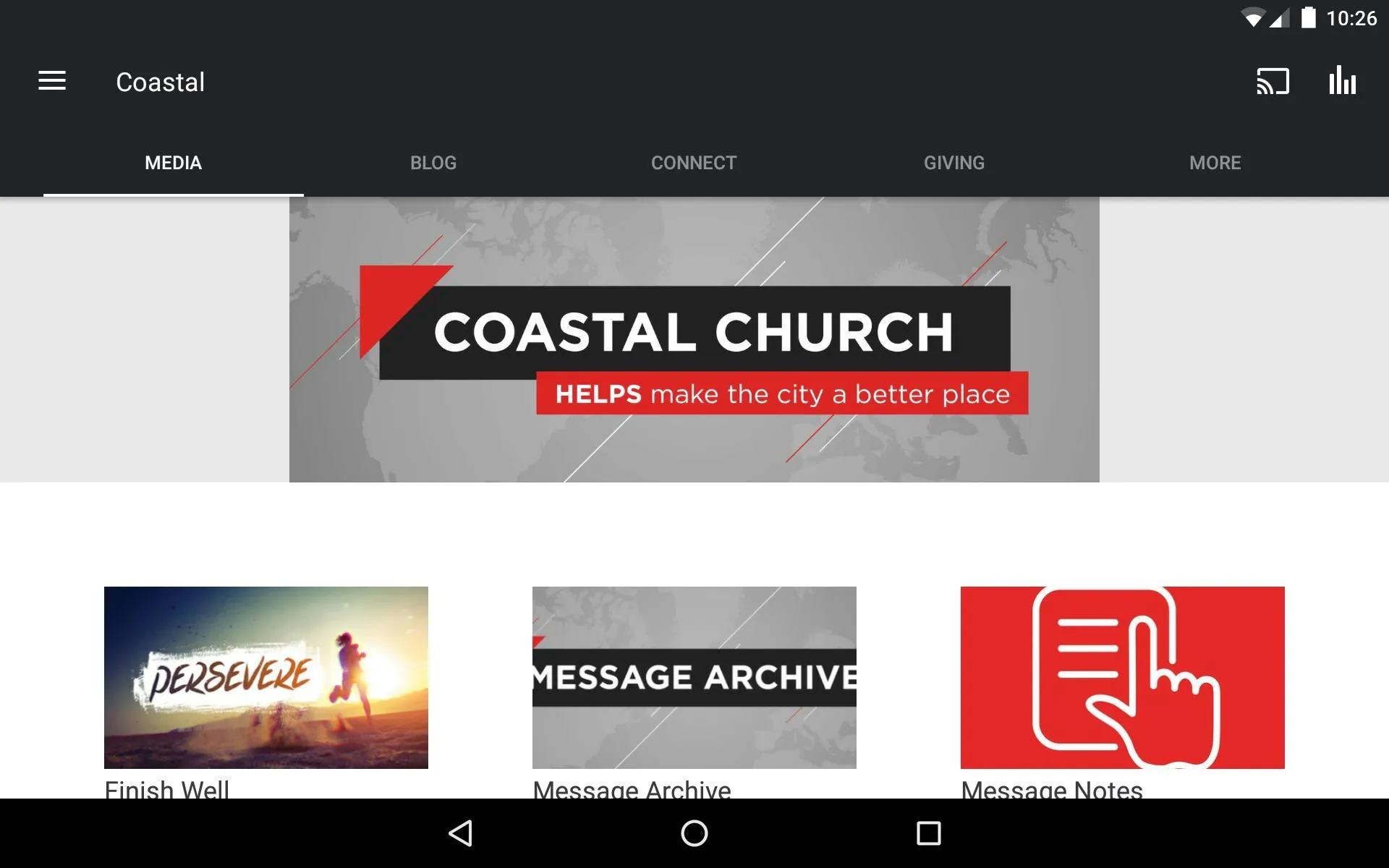
Task: Open the Message Archive icon
Action: click(694, 677)
